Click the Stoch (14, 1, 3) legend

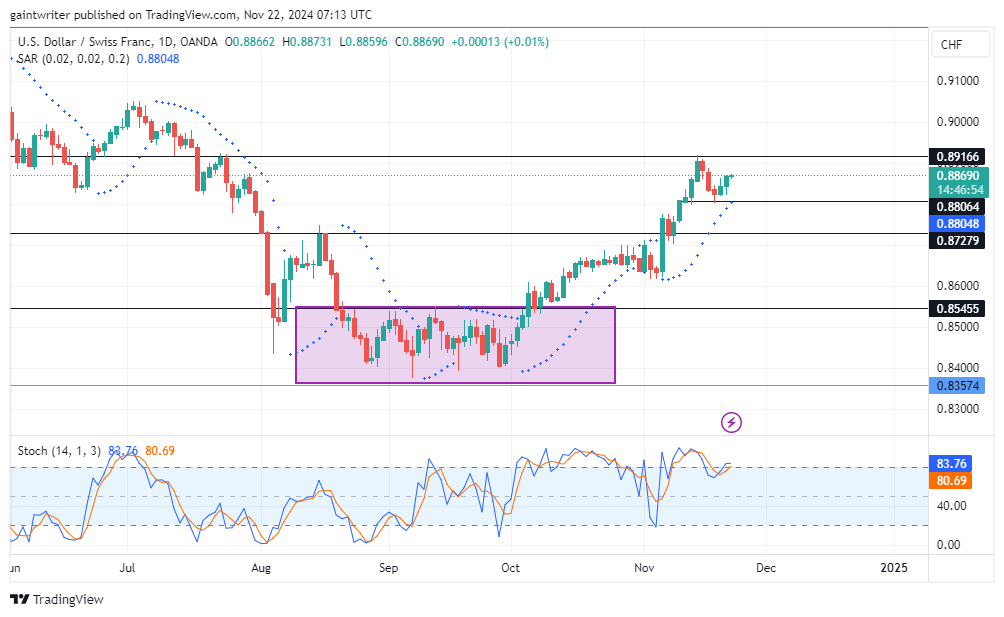coord(59,451)
